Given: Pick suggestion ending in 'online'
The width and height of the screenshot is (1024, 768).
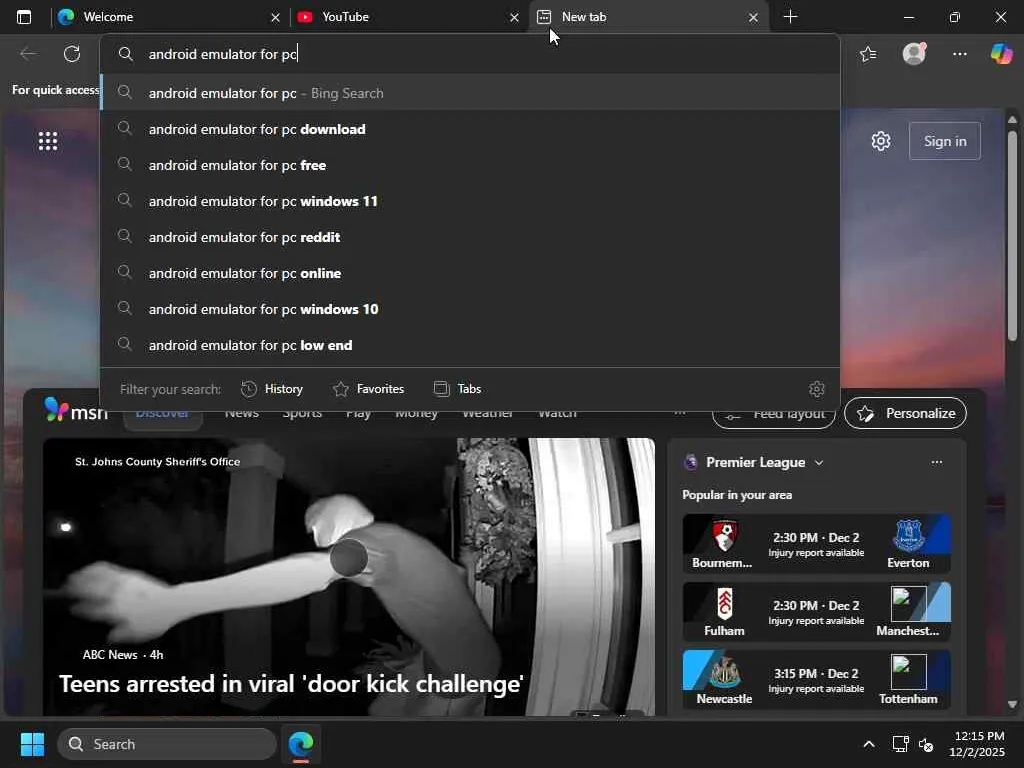Looking at the screenshot, I should 470,273.
